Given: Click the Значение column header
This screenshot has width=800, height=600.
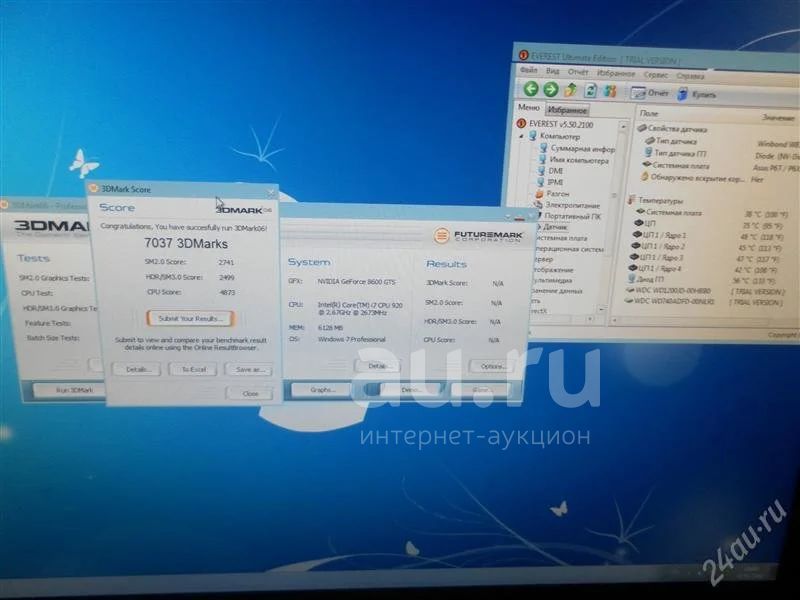Looking at the screenshot, I should 778,117.
